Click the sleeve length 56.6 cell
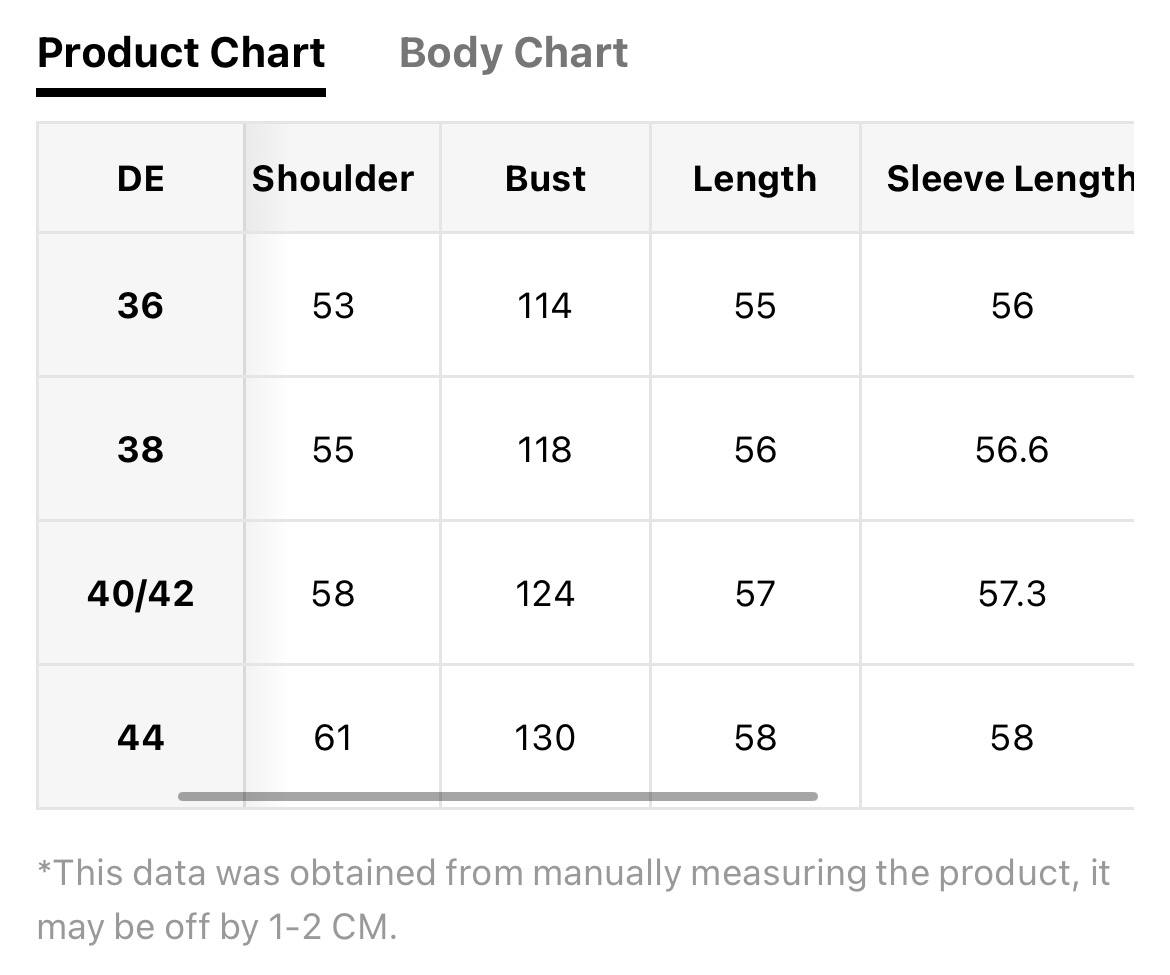The height and width of the screenshot is (975, 1170). [998, 449]
